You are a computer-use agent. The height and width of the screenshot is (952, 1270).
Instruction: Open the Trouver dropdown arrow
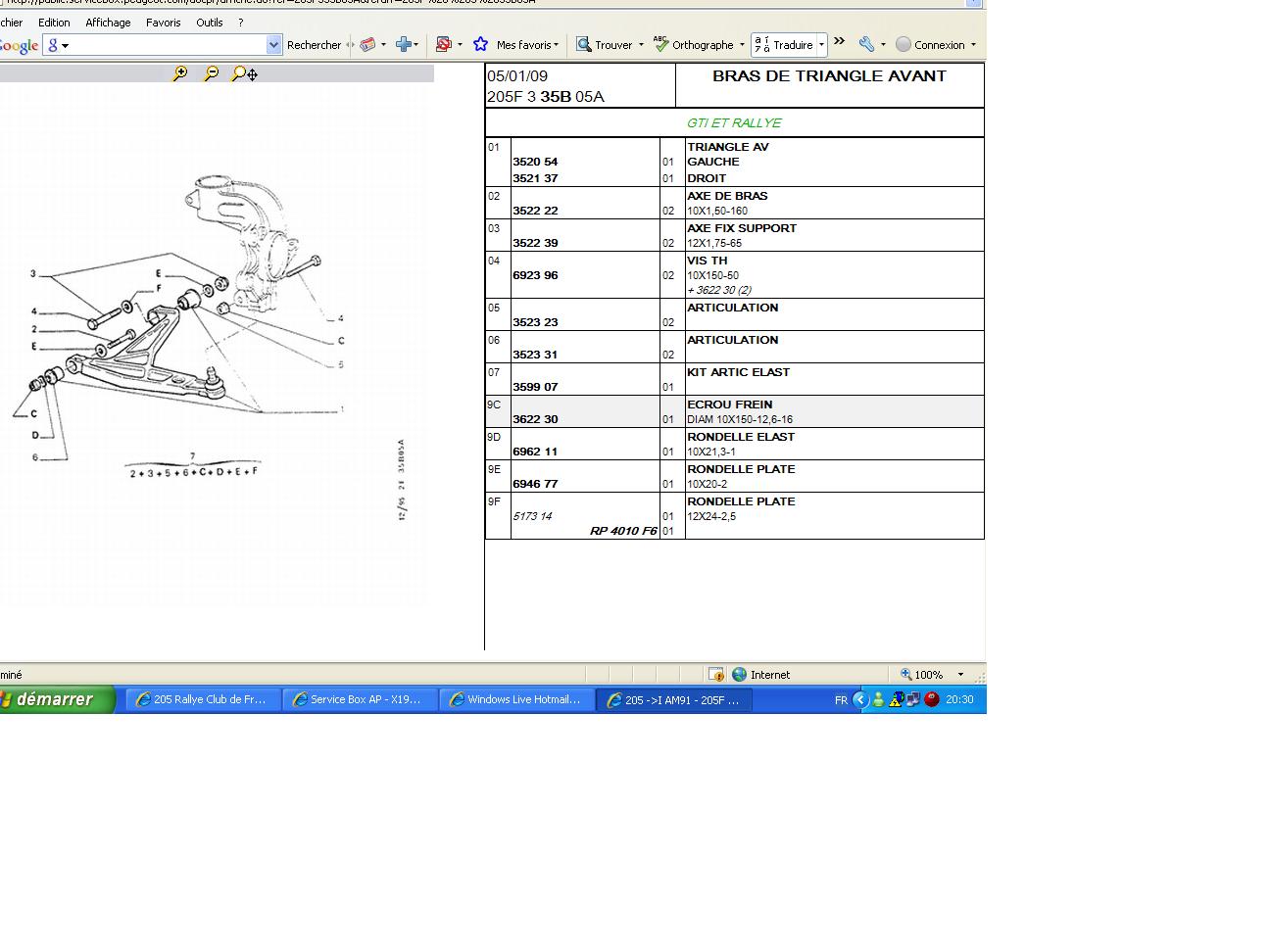(x=641, y=45)
